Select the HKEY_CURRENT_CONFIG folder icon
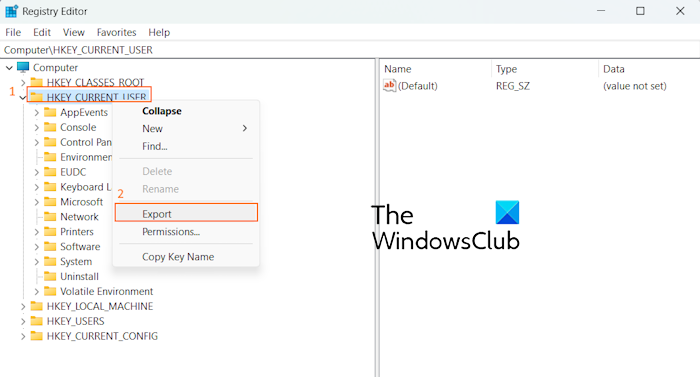This screenshot has height=377, width=700. tap(37, 336)
